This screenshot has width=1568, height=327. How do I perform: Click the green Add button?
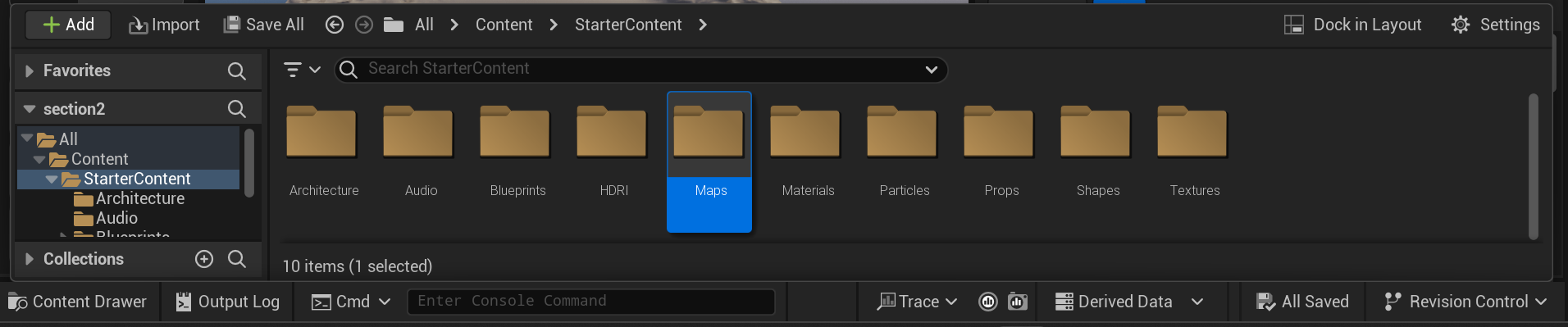click(x=68, y=25)
